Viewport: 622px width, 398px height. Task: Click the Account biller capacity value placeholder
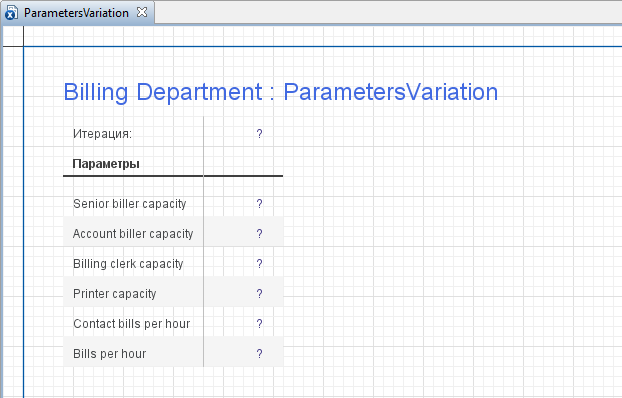point(259,234)
